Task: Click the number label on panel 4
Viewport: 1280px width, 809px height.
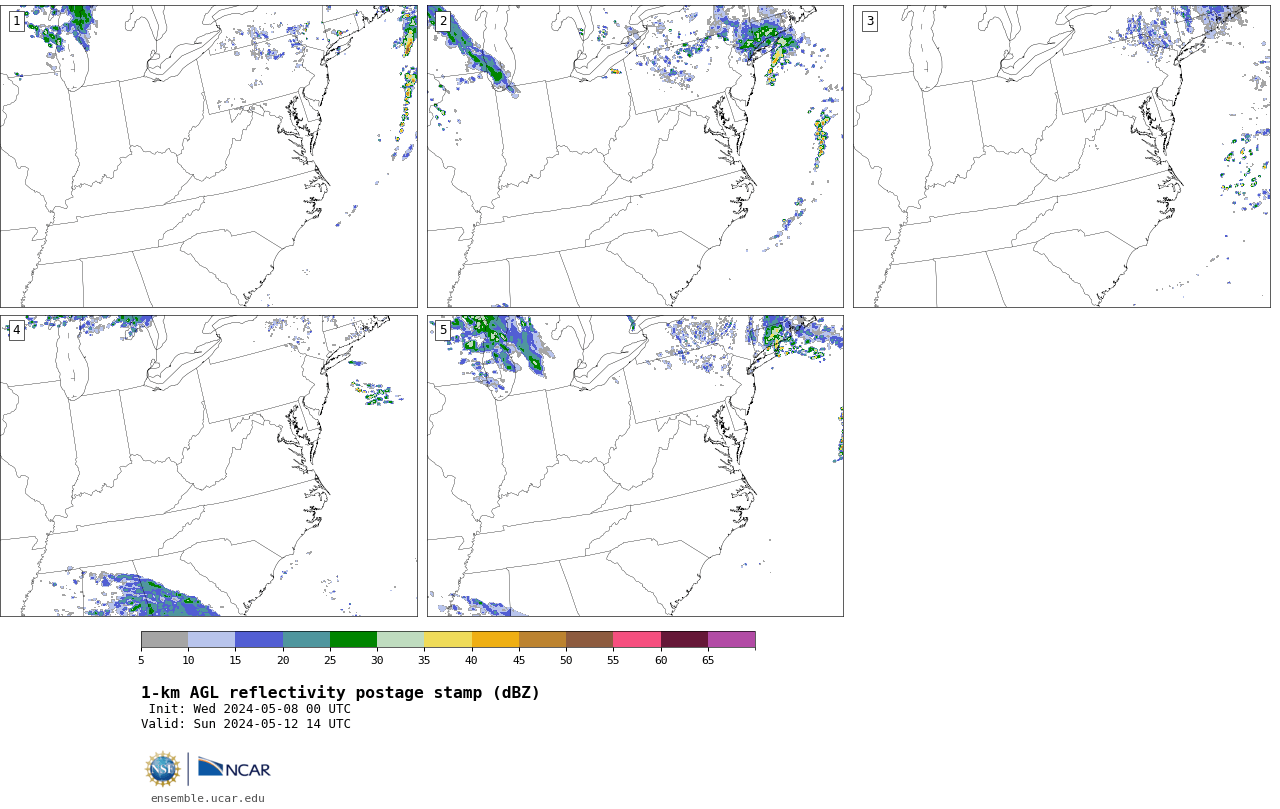Action: coord(16,330)
